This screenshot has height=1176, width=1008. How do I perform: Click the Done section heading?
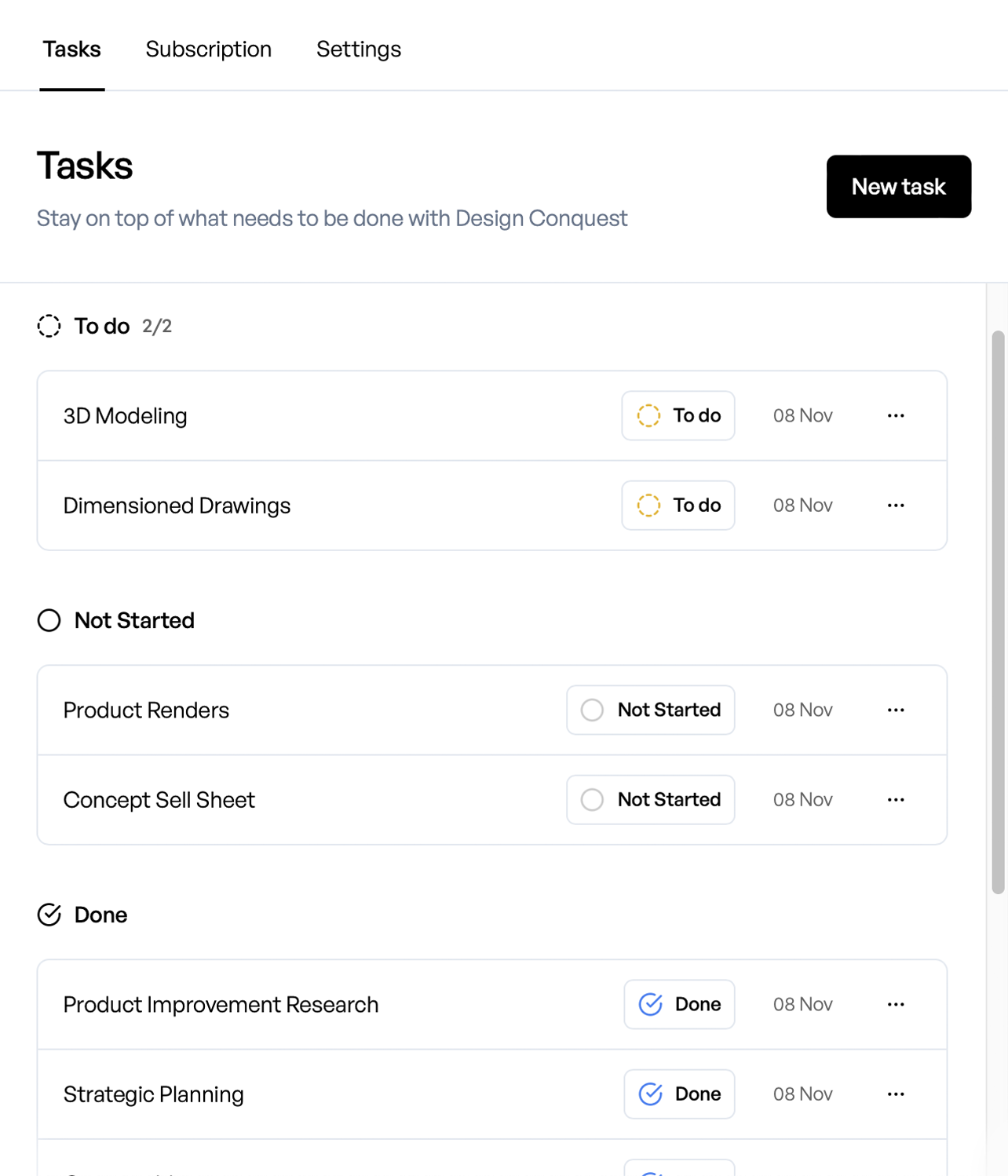100,915
